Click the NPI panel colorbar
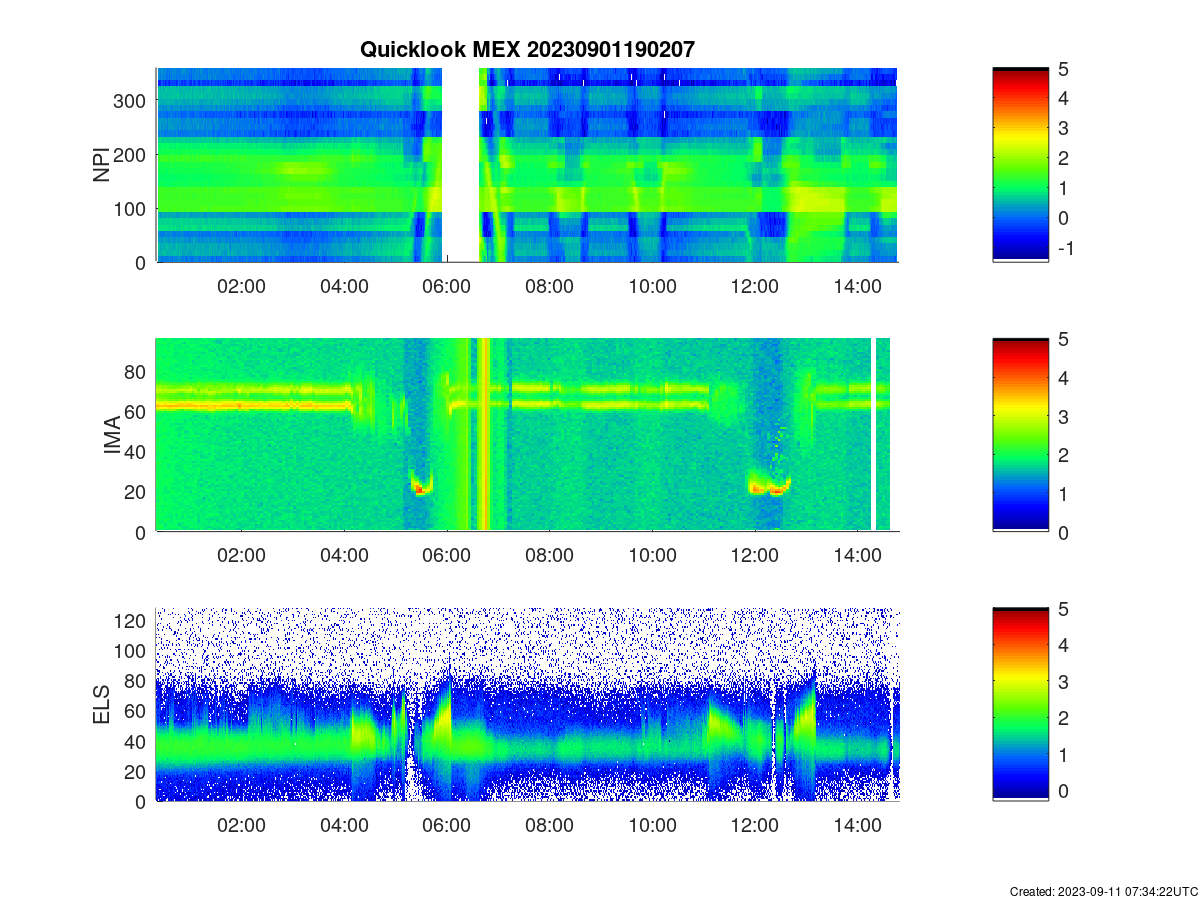Viewport: 1200px width, 900px height. tap(1020, 165)
